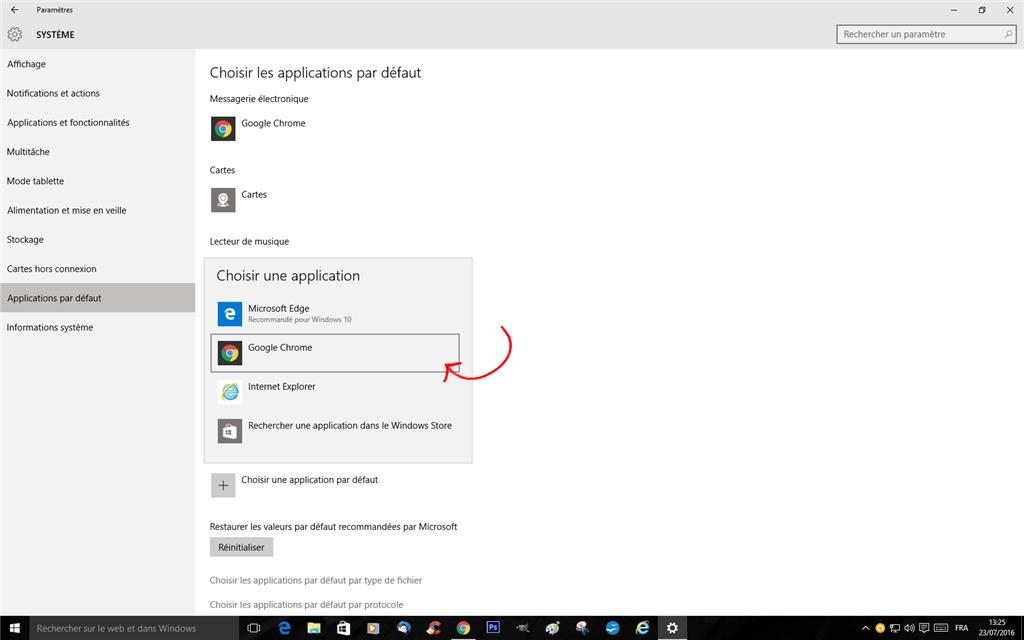Click Choisir une application par défaut text
The height and width of the screenshot is (640, 1024).
pyautogui.click(x=310, y=479)
